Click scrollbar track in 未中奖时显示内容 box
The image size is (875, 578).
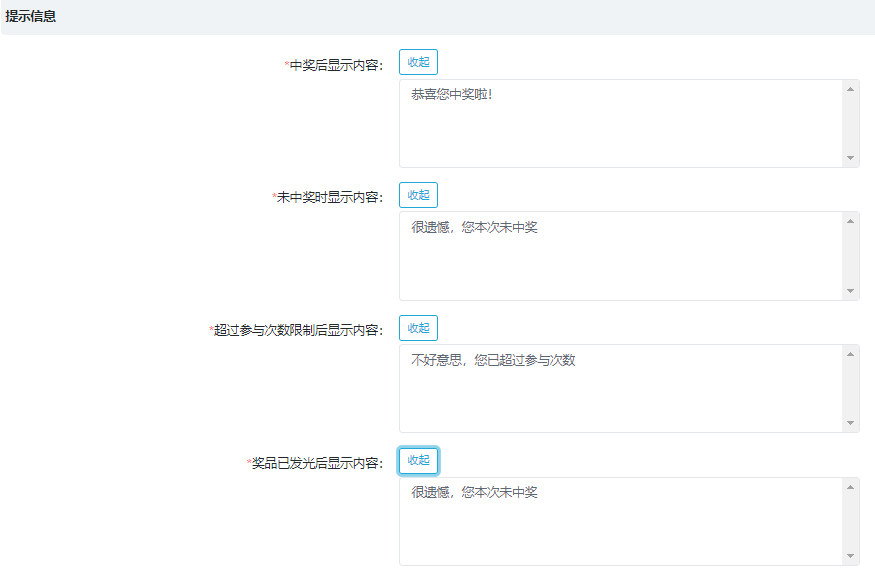point(850,256)
